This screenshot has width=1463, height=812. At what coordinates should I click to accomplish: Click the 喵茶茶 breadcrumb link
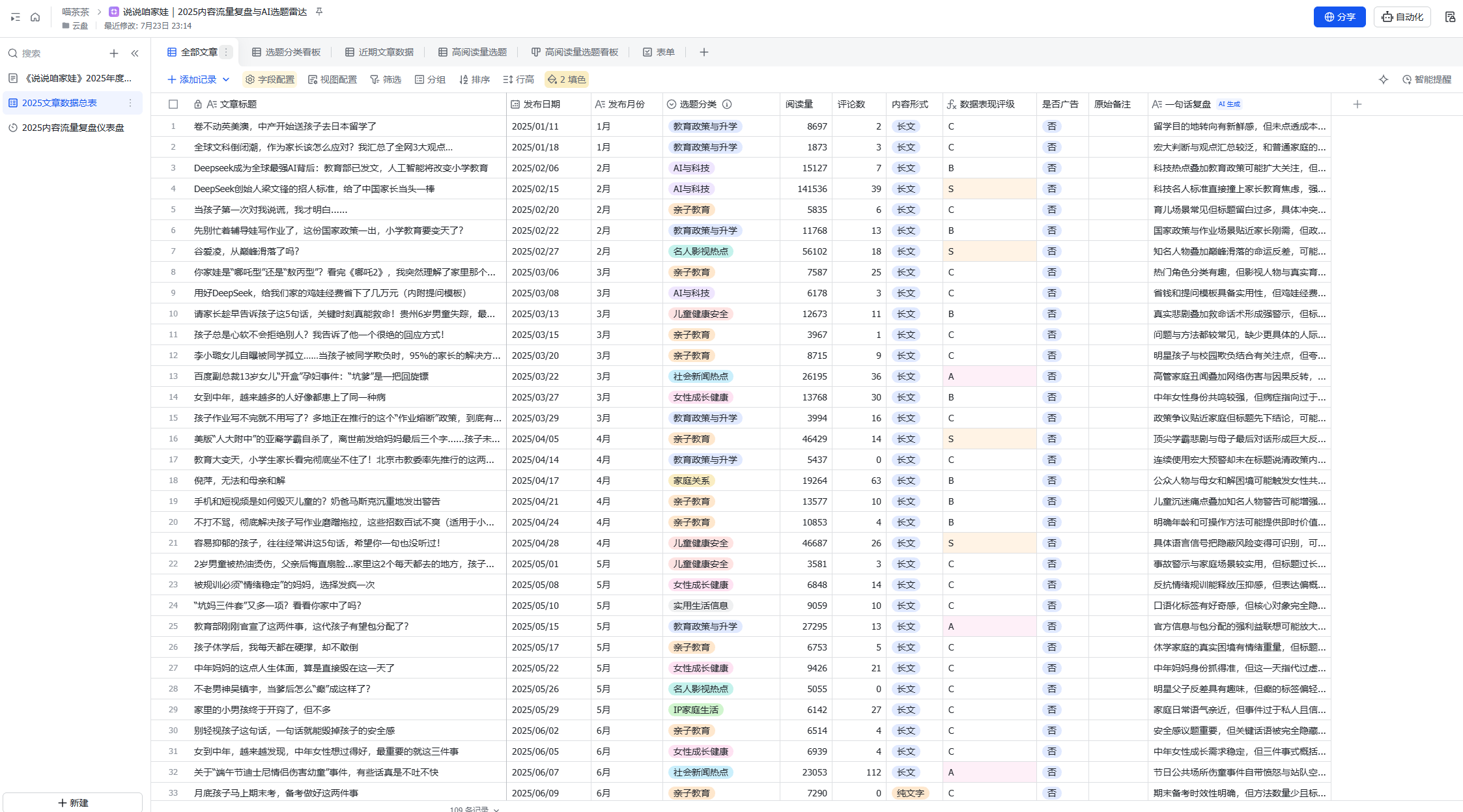(76, 12)
